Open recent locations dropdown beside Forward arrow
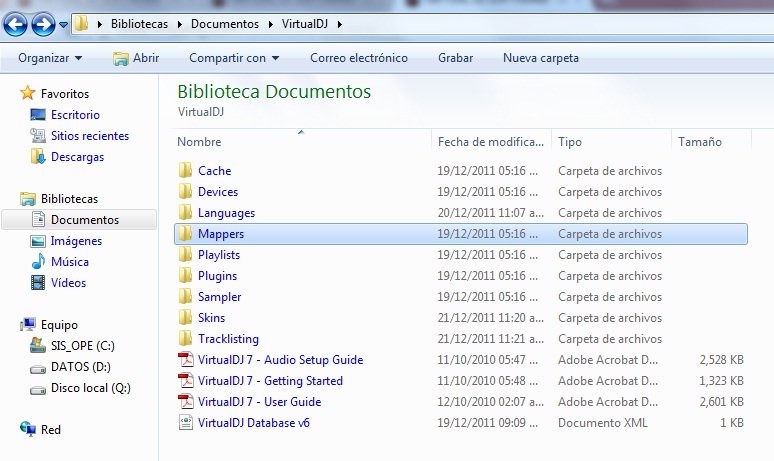This screenshot has height=461, width=774. click(63, 24)
